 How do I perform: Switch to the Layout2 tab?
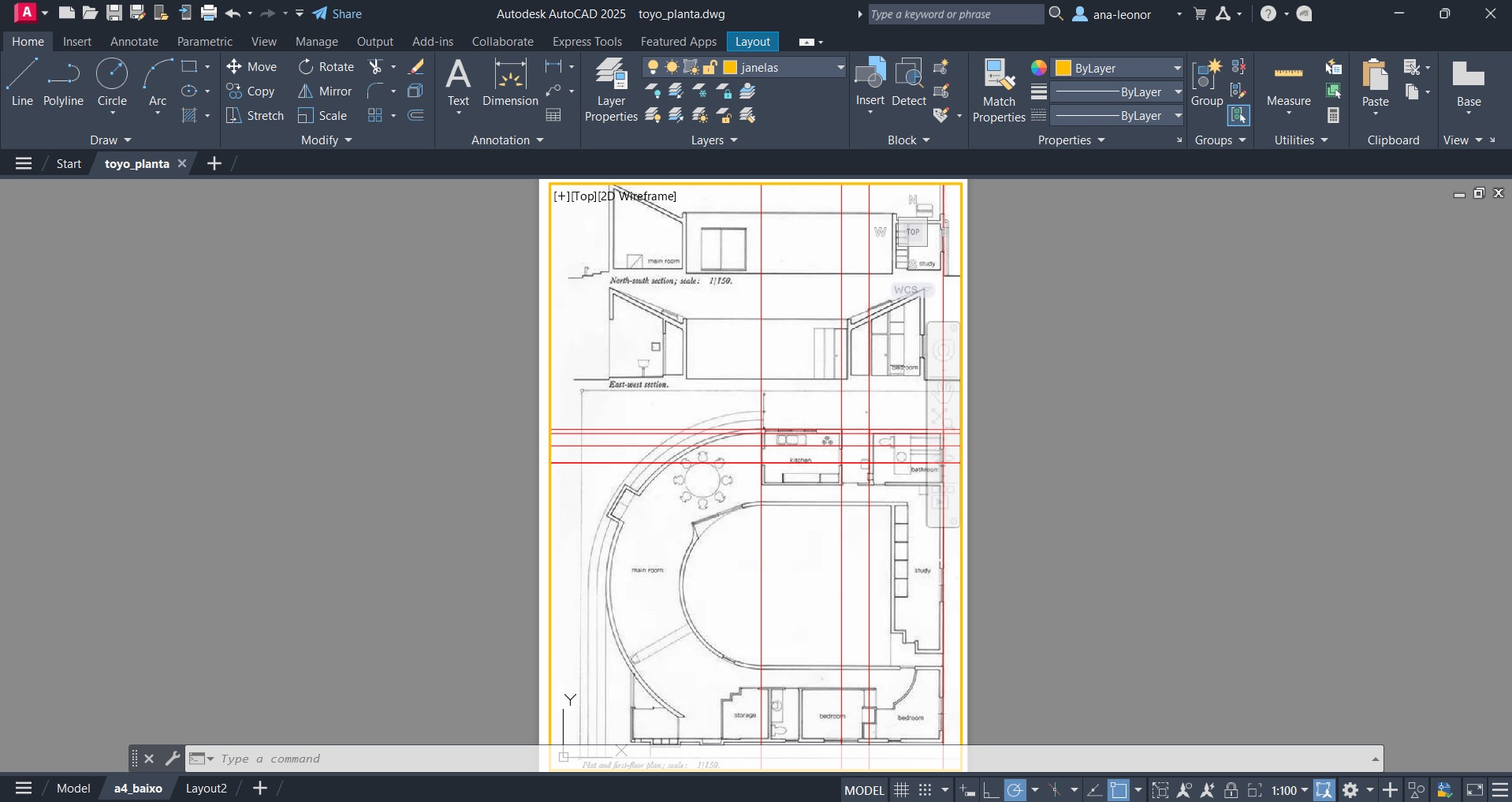click(x=206, y=788)
